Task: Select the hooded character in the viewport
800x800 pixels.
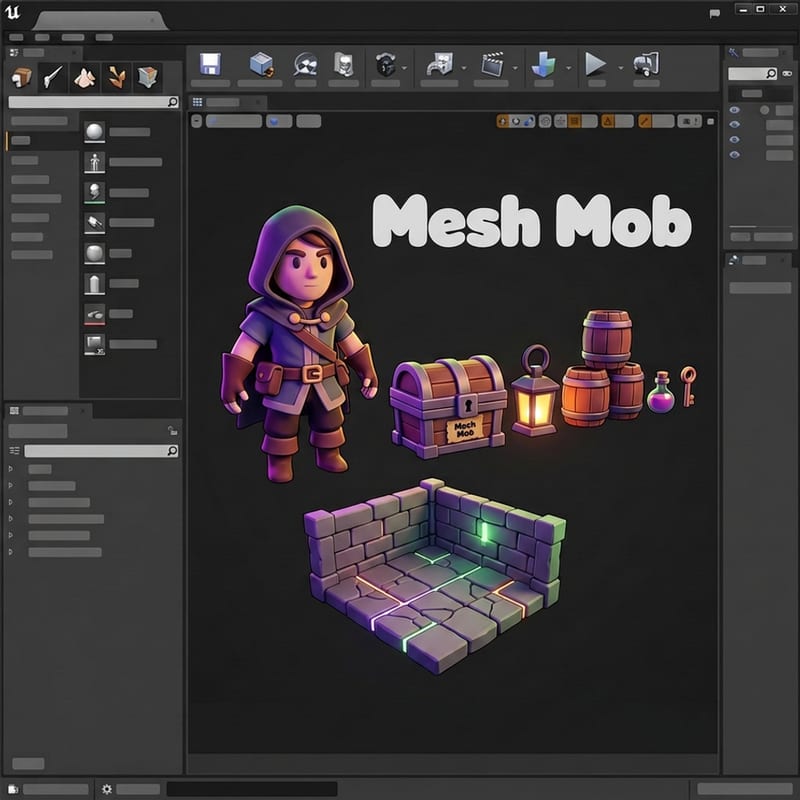Action: point(299,343)
